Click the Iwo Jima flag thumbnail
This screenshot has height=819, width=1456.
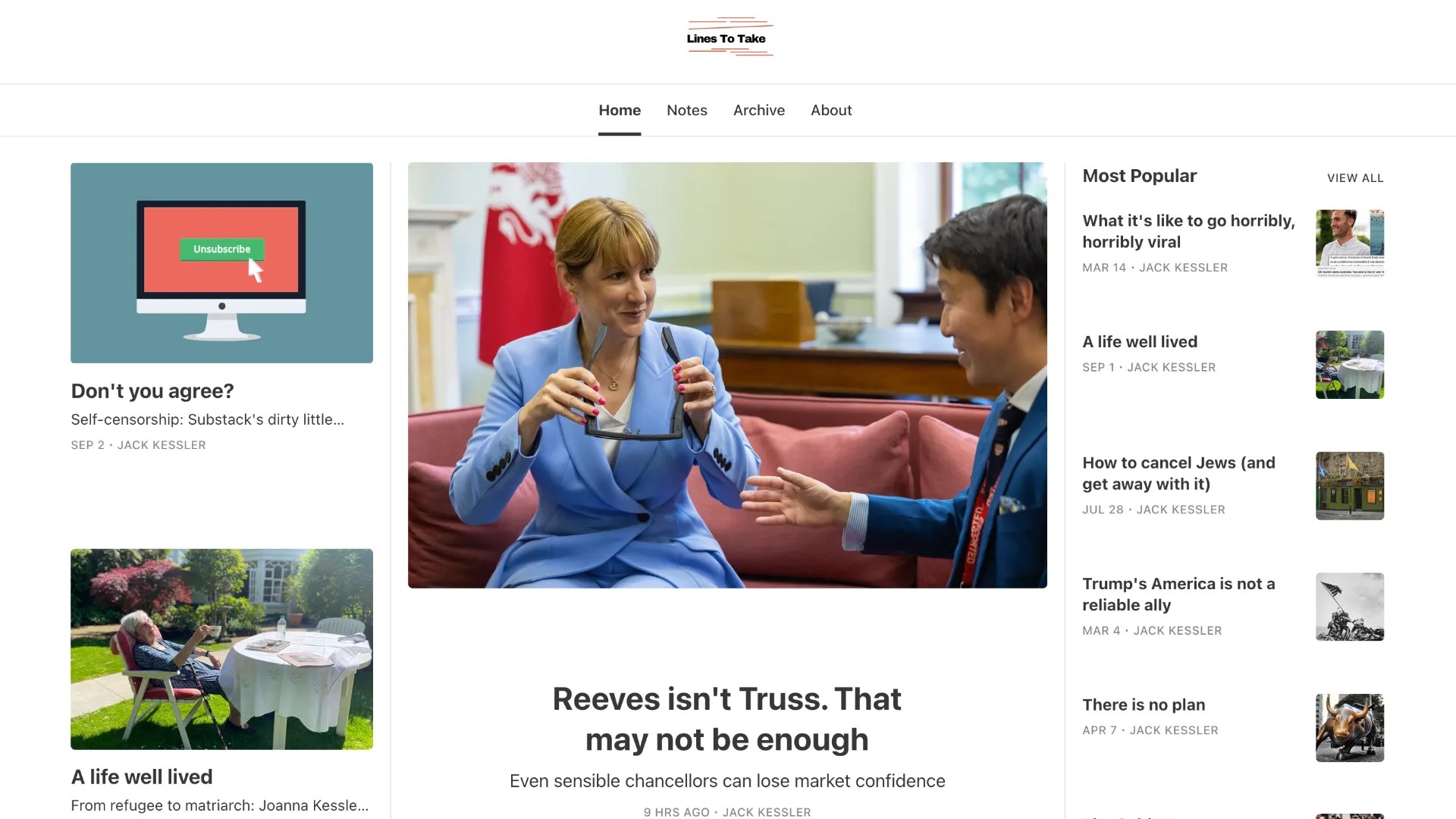coord(1349,606)
